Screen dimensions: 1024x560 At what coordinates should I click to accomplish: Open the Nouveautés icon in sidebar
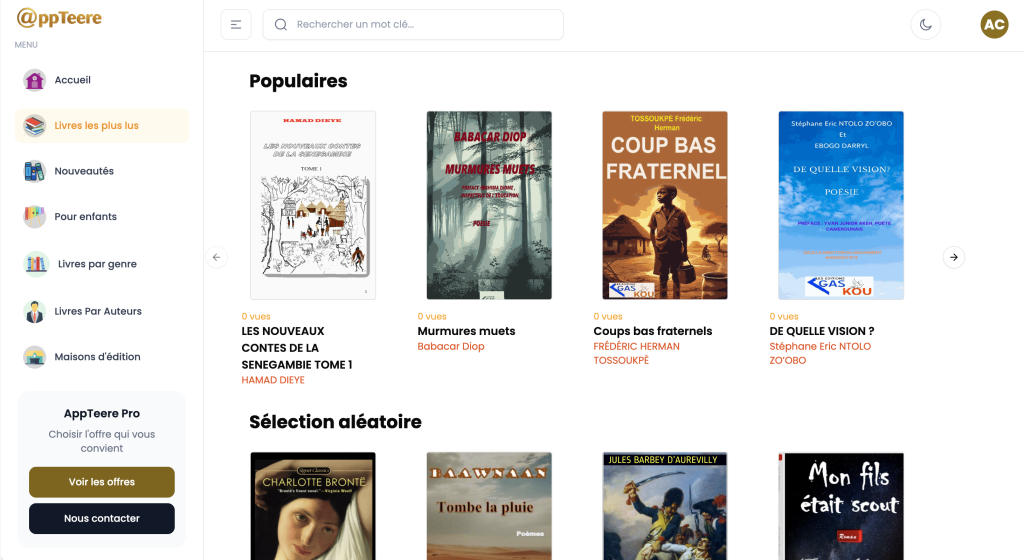pyautogui.click(x=35, y=171)
